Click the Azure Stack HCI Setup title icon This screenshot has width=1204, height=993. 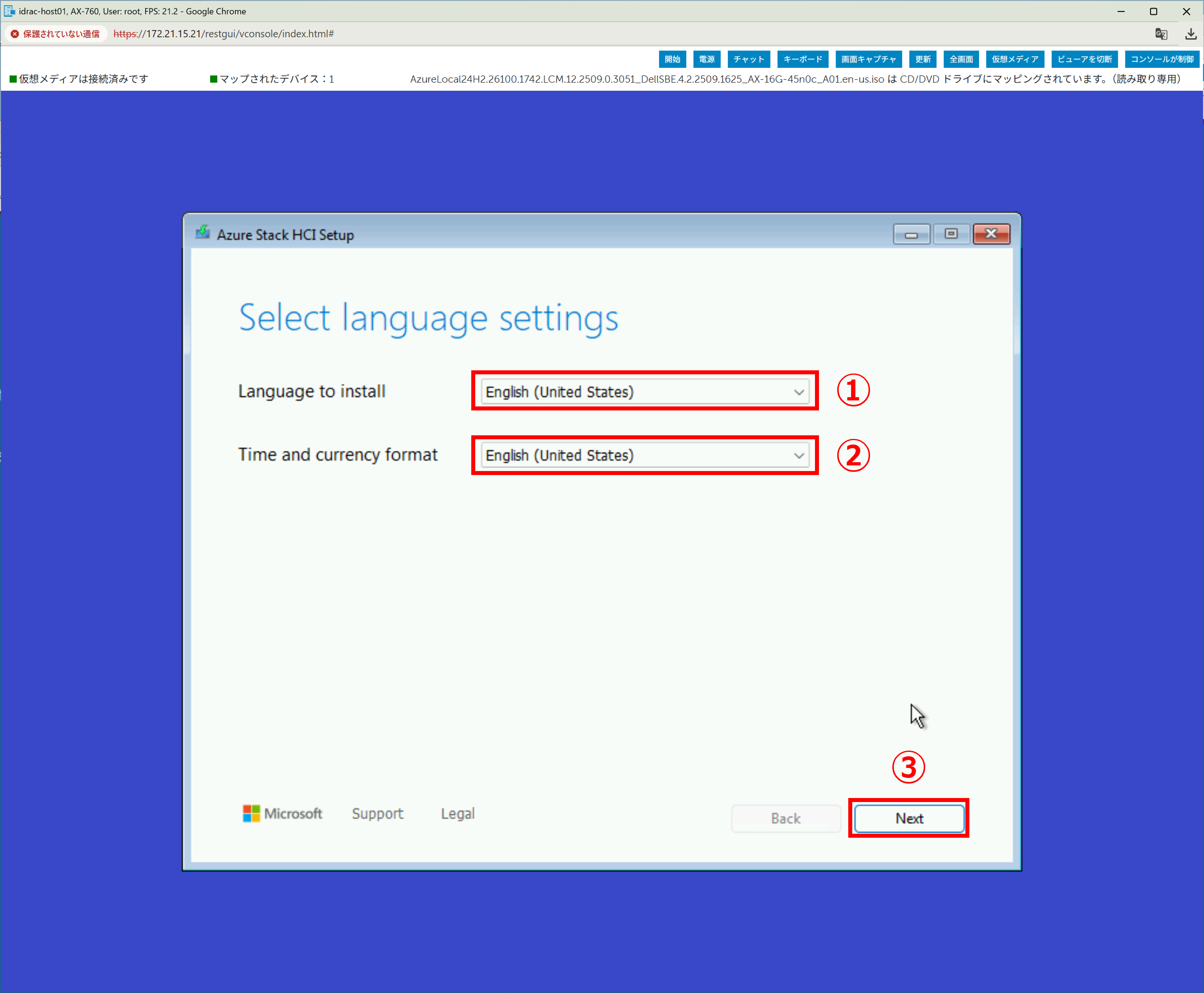point(203,233)
